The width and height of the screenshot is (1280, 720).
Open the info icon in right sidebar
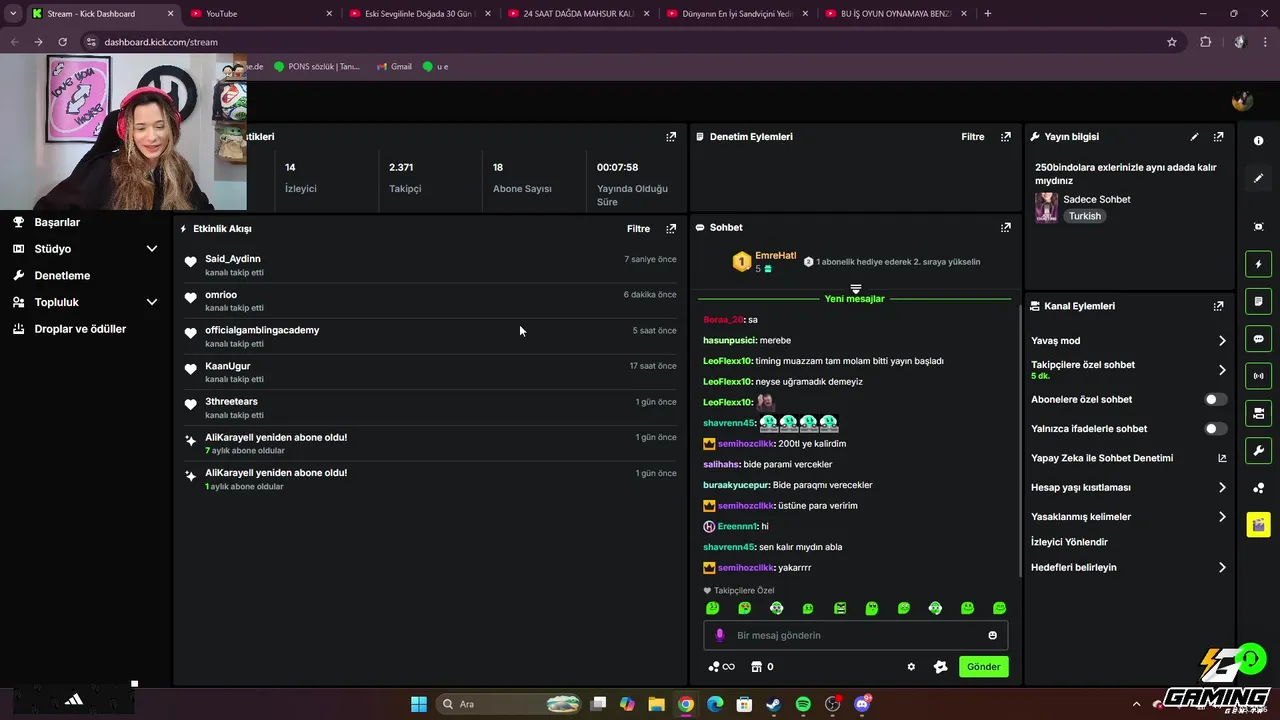(1258, 141)
